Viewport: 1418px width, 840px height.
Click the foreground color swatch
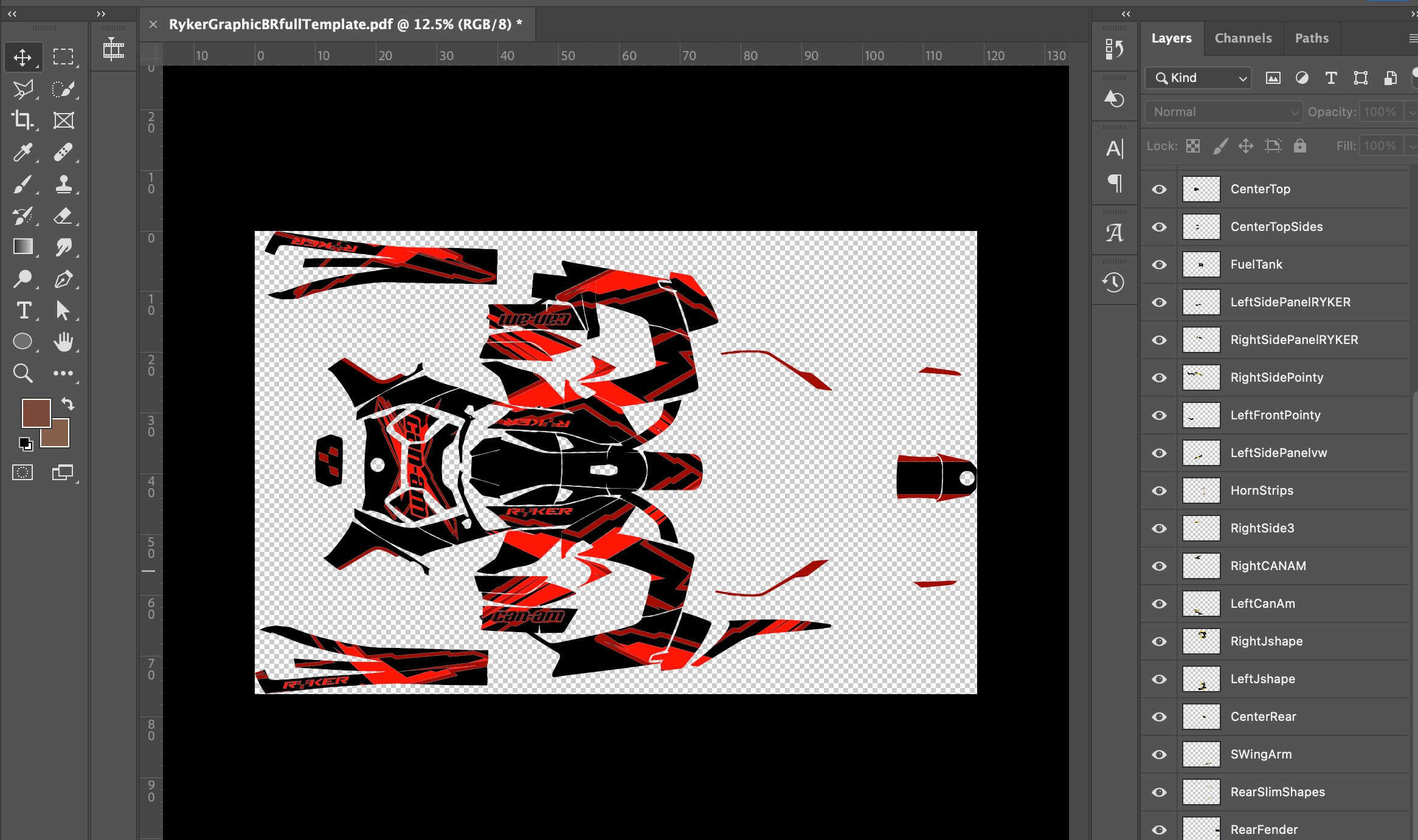(36, 413)
